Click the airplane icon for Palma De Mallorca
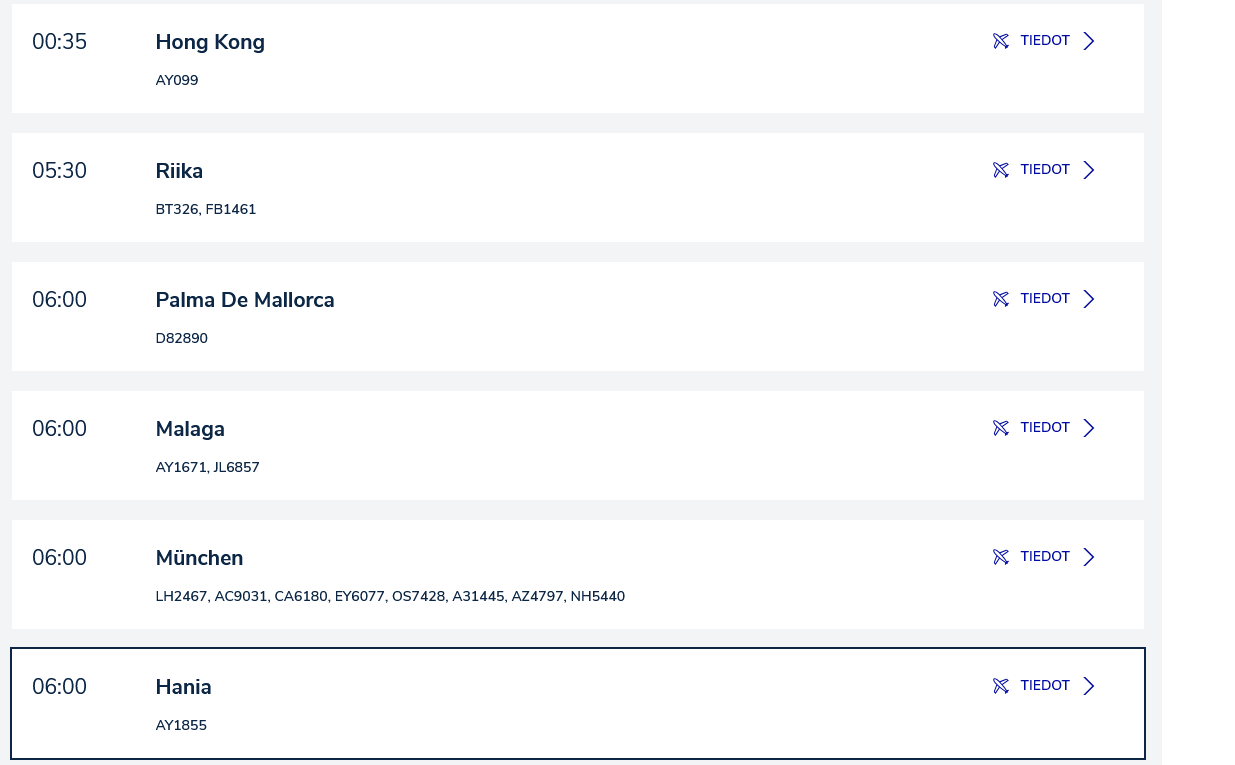This screenshot has height=765, width=1235. point(1001,299)
